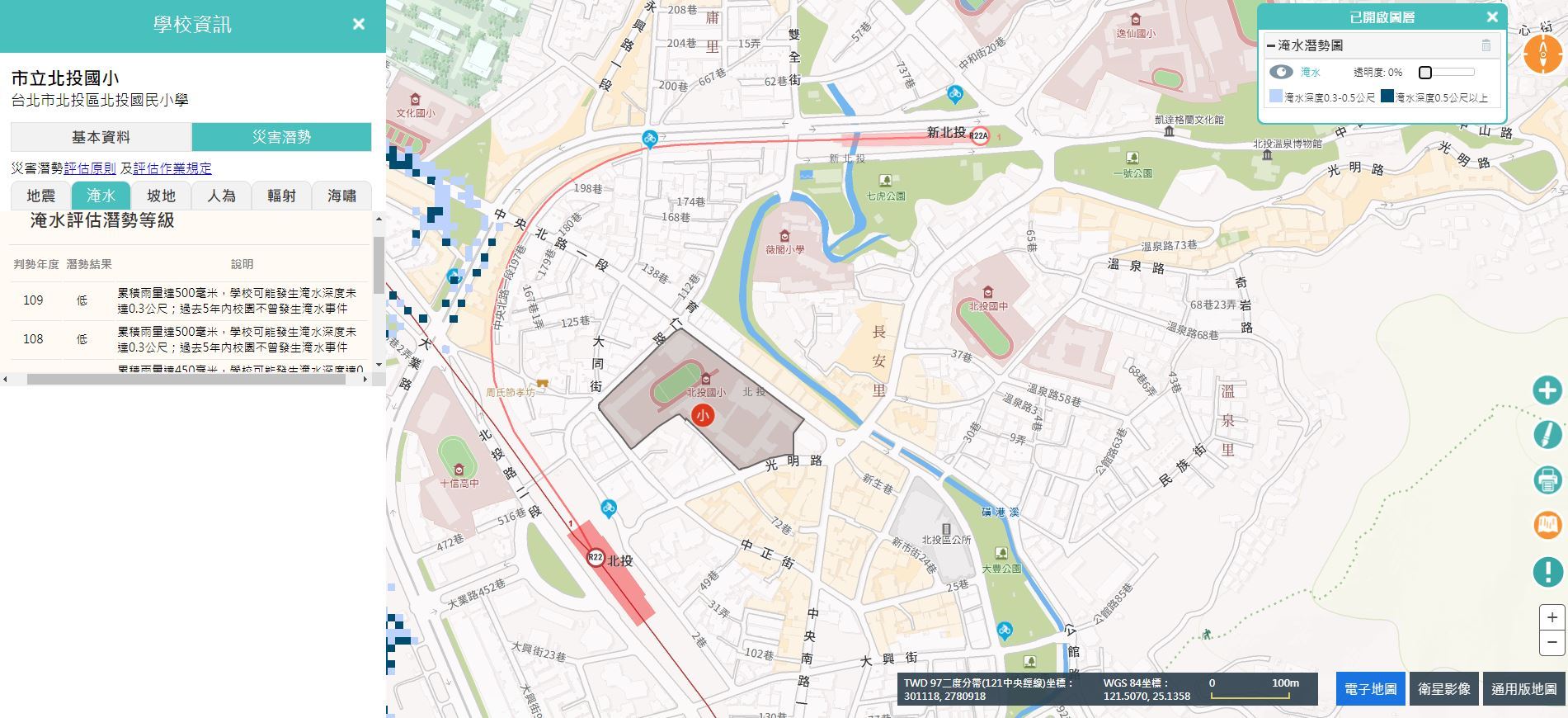Click the 北投區公所 building icon

point(946,528)
